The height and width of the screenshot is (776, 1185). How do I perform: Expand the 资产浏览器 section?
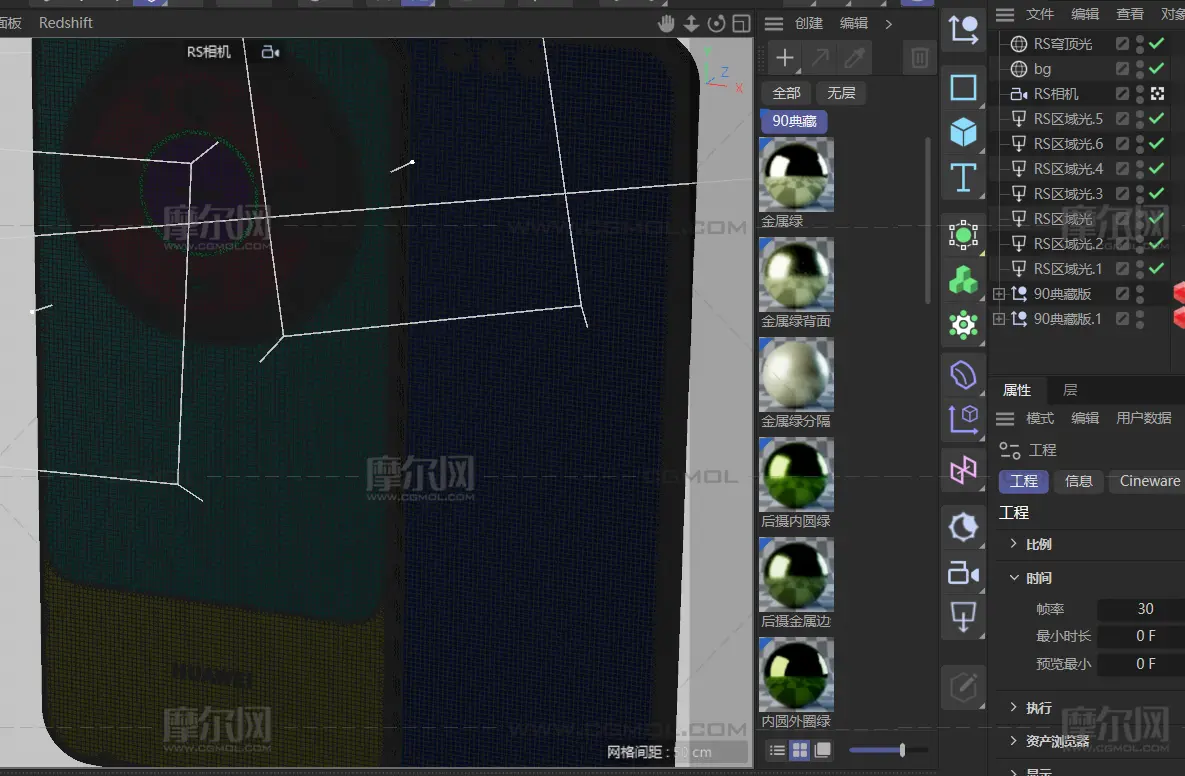point(1014,740)
